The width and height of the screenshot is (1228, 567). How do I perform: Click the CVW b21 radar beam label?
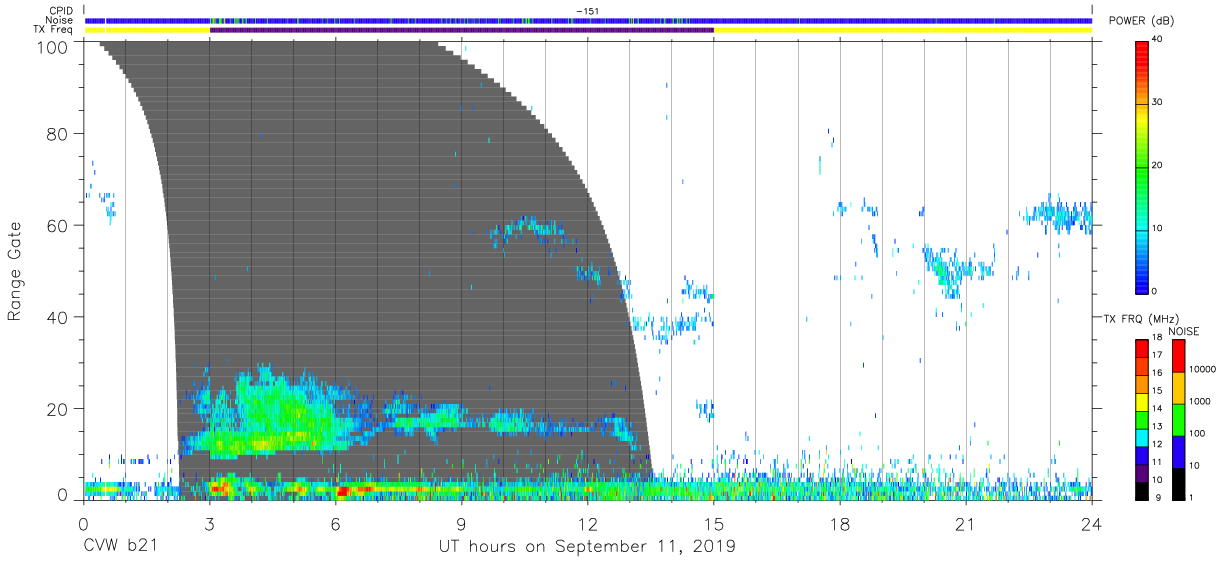(120, 546)
